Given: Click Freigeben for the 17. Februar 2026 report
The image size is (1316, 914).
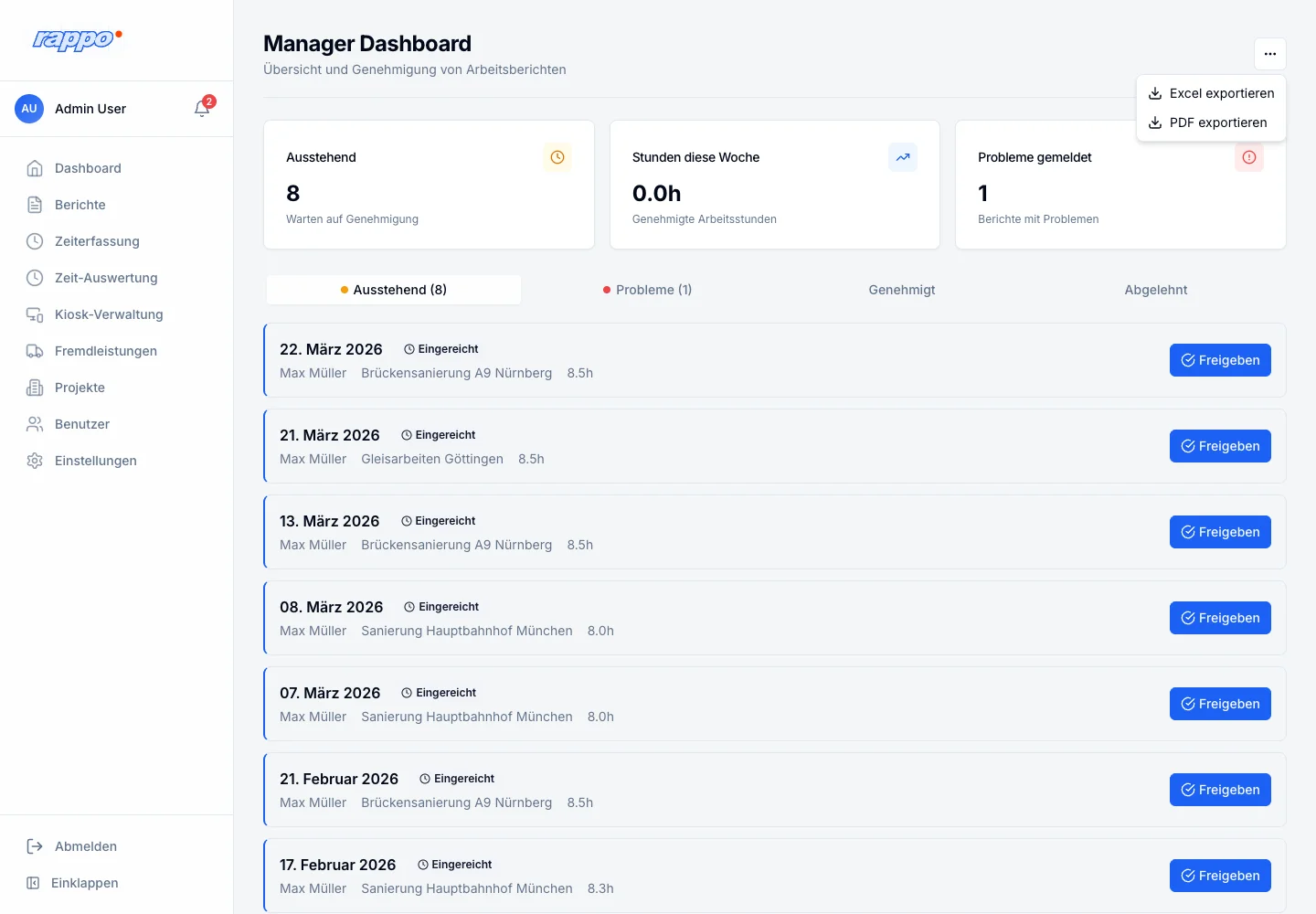Looking at the screenshot, I should click(1220, 876).
